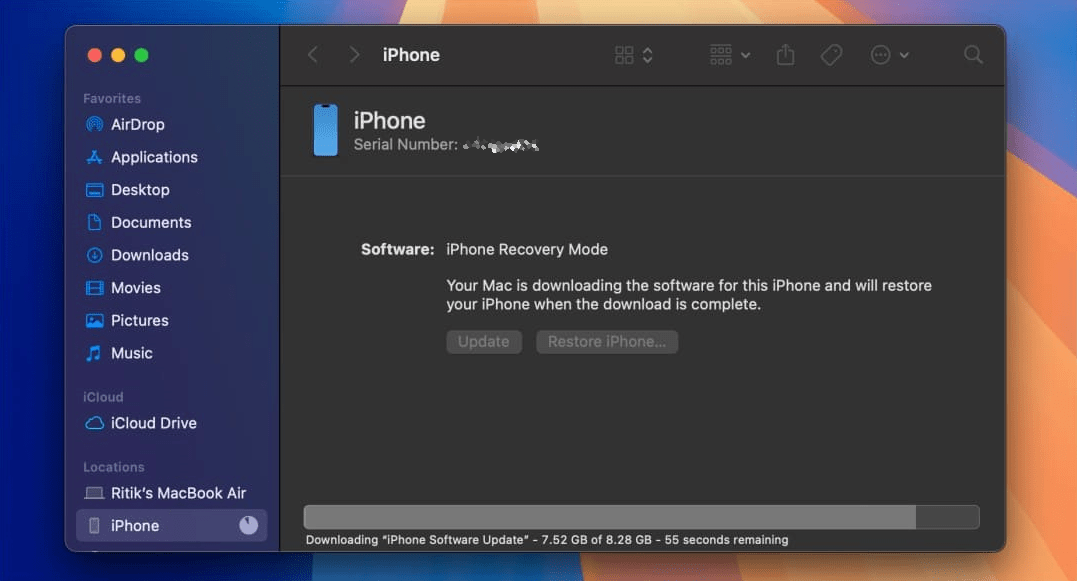This screenshot has height=581, width=1077.
Task: Open the view style up-down stepper arrows
Action: [648, 55]
